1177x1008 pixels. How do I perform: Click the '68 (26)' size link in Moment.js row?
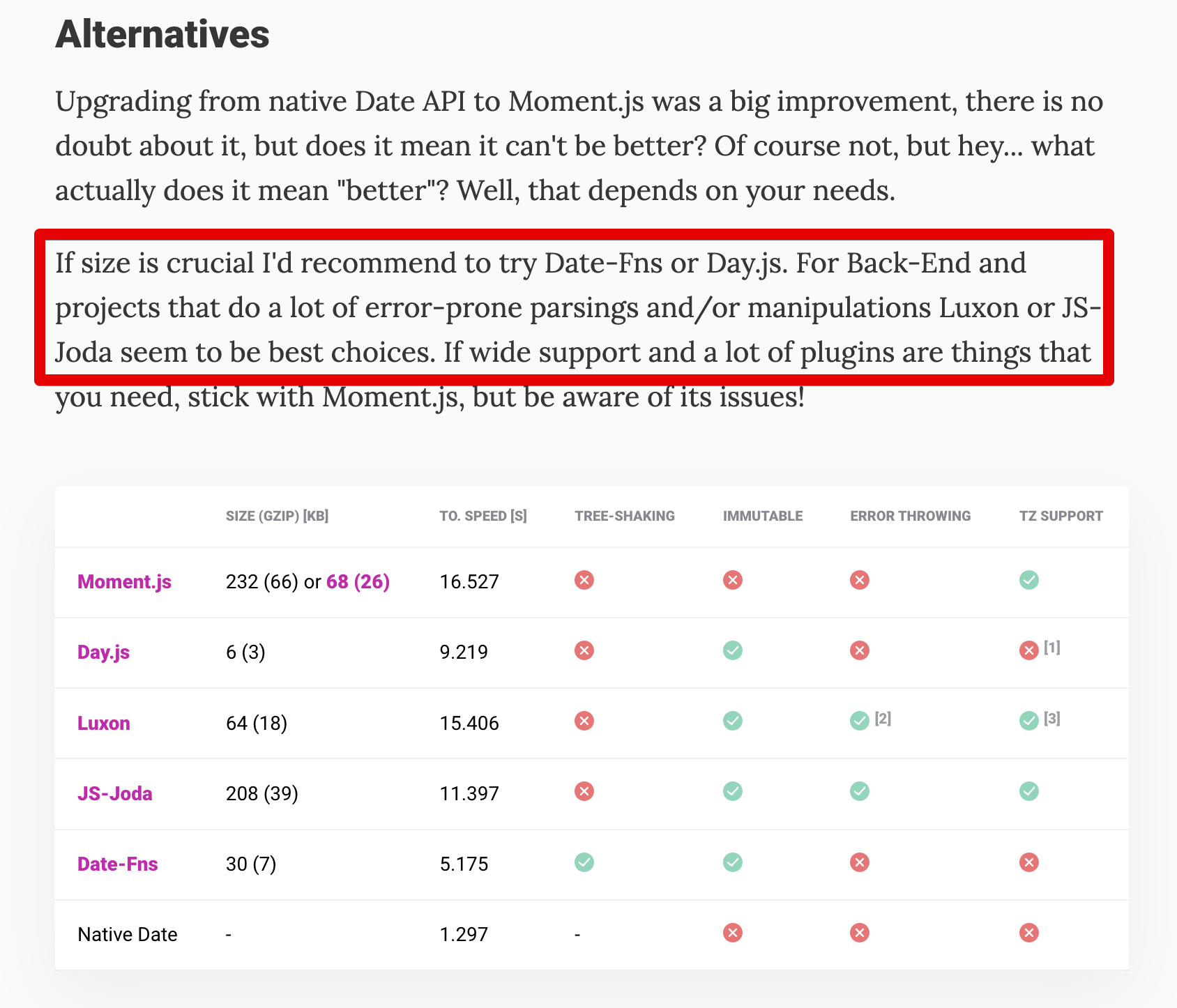coord(358,581)
